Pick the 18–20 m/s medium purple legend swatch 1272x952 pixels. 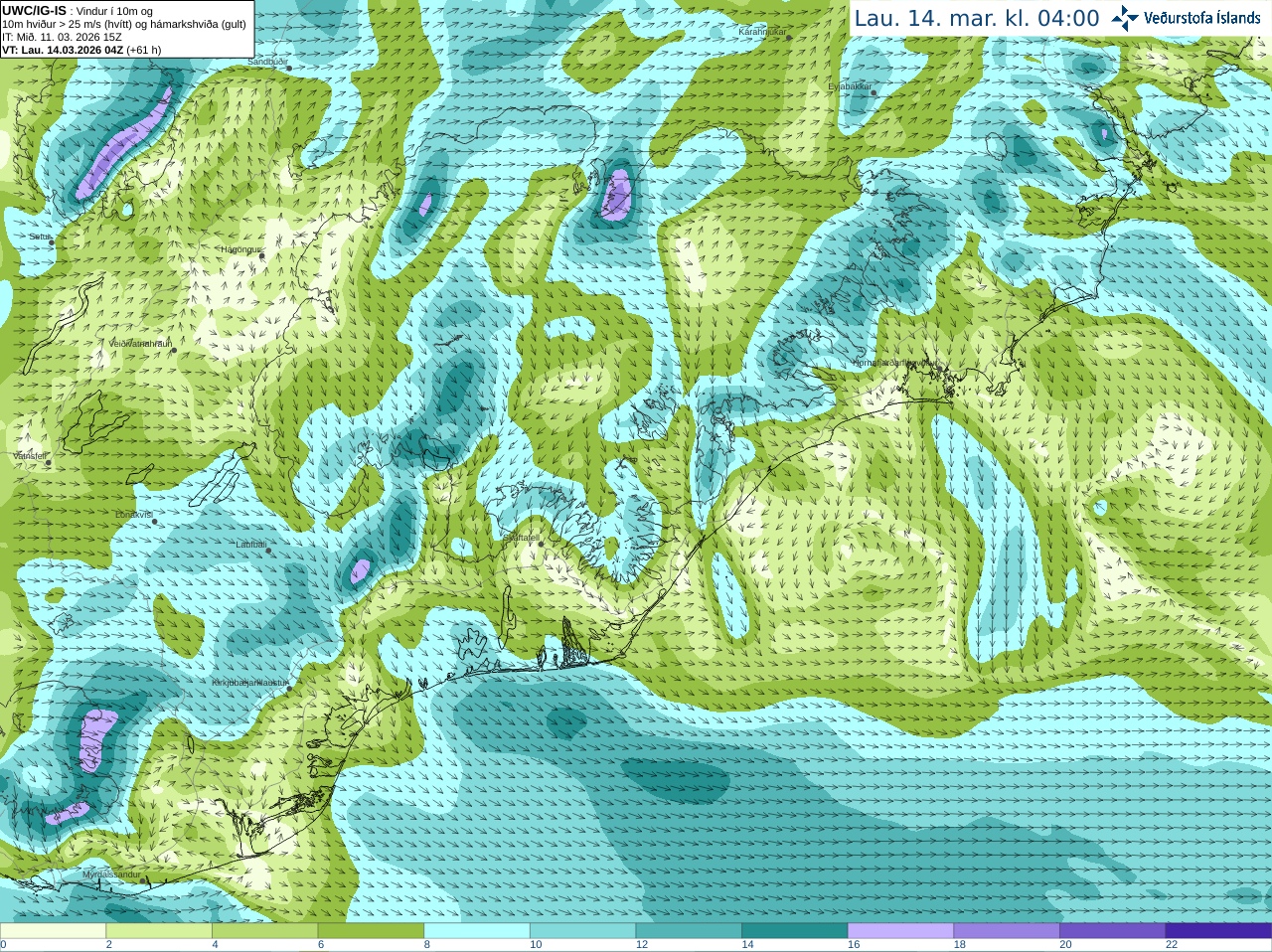(1007, 931)
